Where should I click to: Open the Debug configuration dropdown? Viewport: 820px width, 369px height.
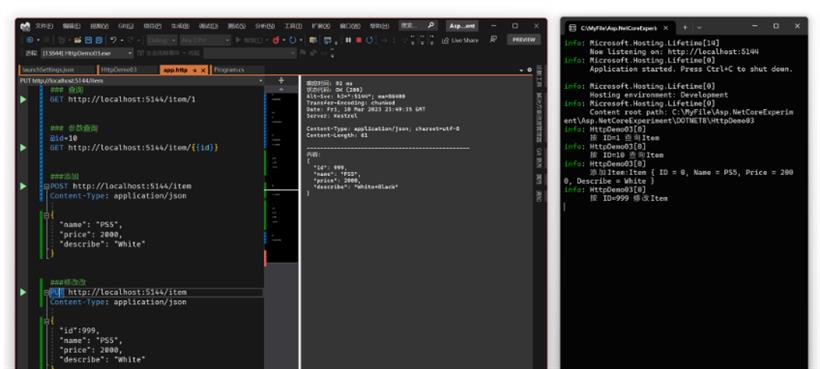point(162,40)
